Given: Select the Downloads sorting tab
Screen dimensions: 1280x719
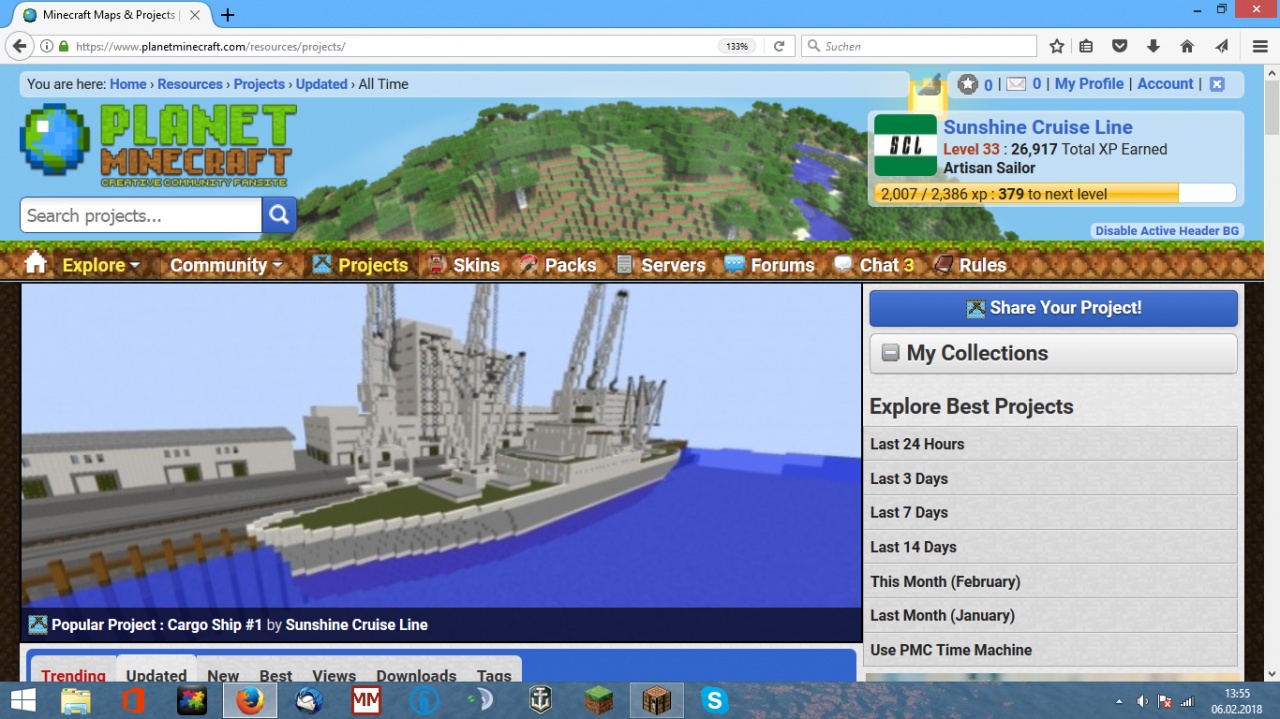Looking at the screenshot, I should click(416, 676).
